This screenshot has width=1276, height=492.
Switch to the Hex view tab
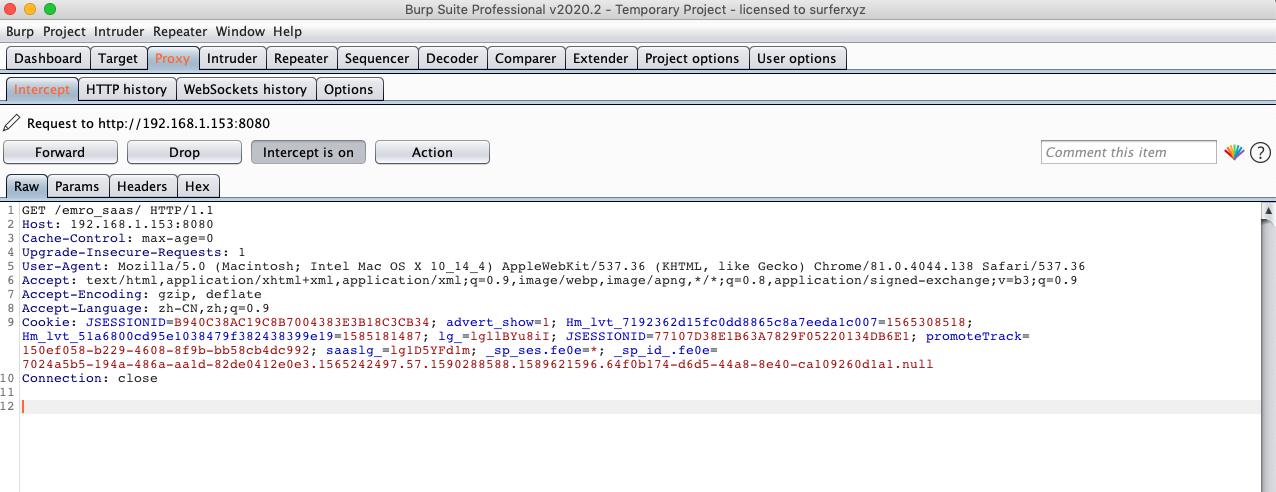point(197,186)
